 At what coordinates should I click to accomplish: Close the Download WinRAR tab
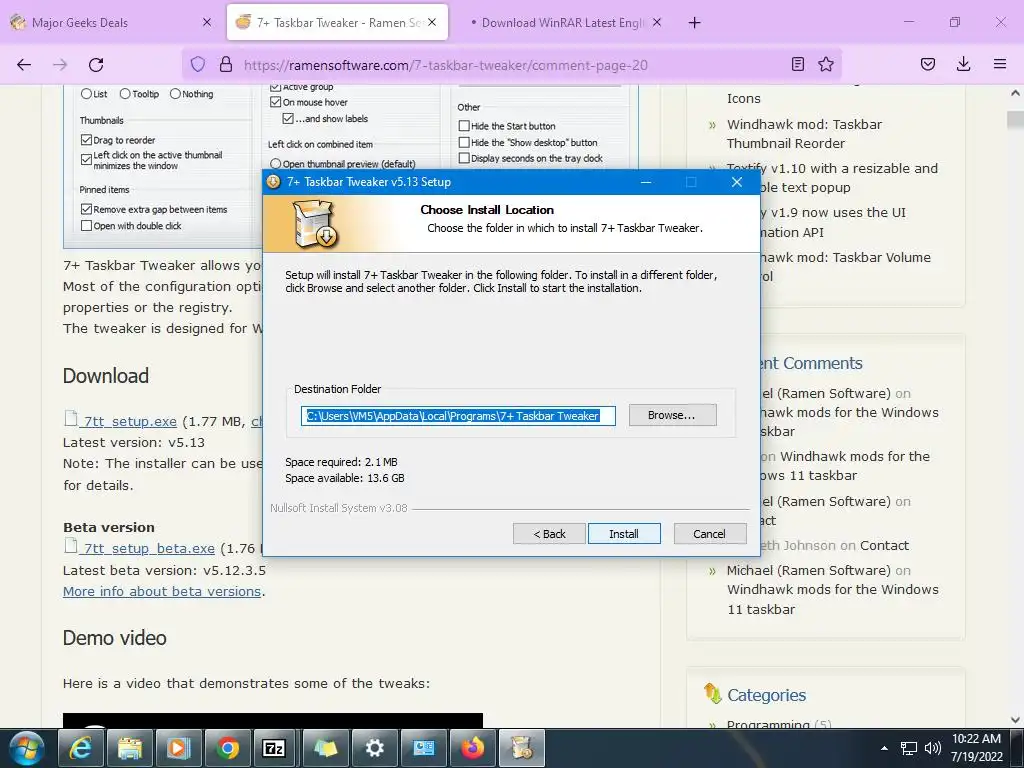(657, 22)
